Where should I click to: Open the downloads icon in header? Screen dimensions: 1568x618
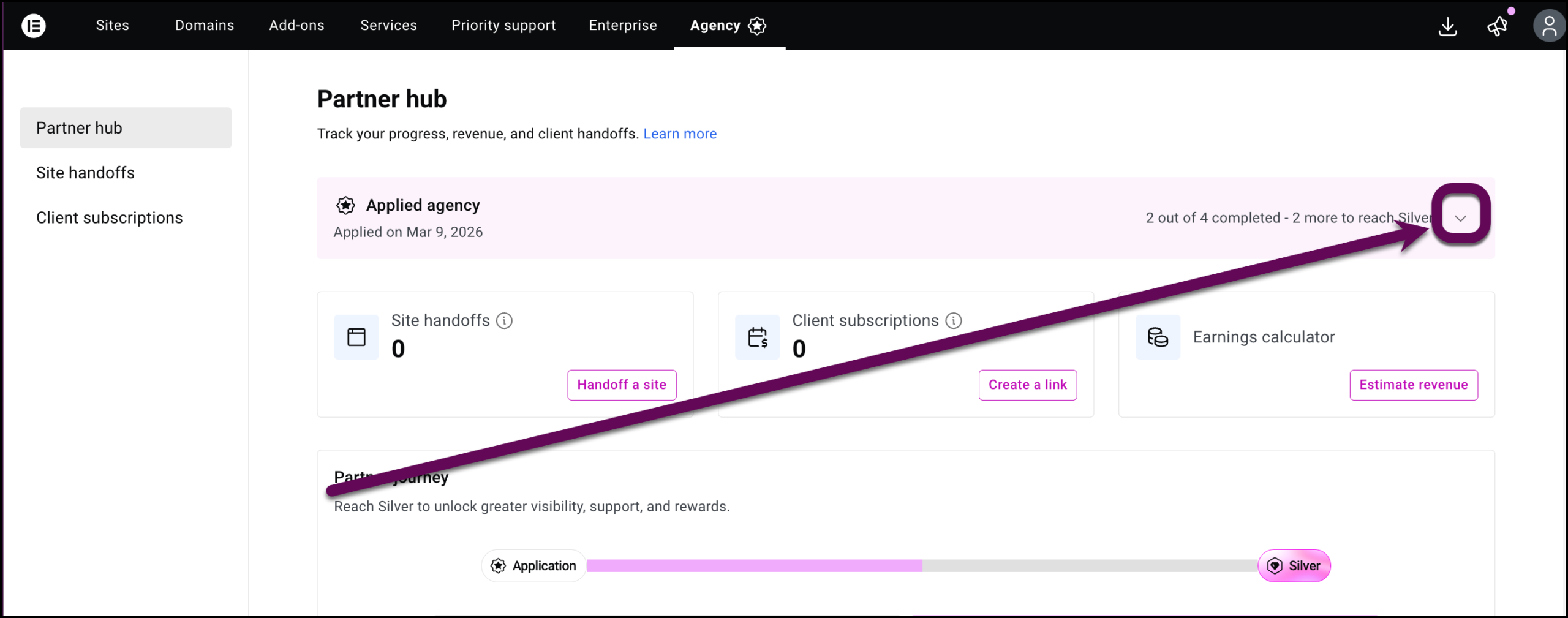1447,26
